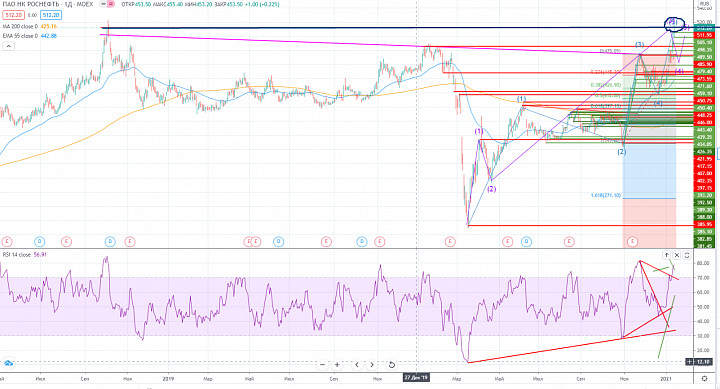720x389 pixels.
Task: Click the green 443.40 price axis label
Action: pos(704,130)
